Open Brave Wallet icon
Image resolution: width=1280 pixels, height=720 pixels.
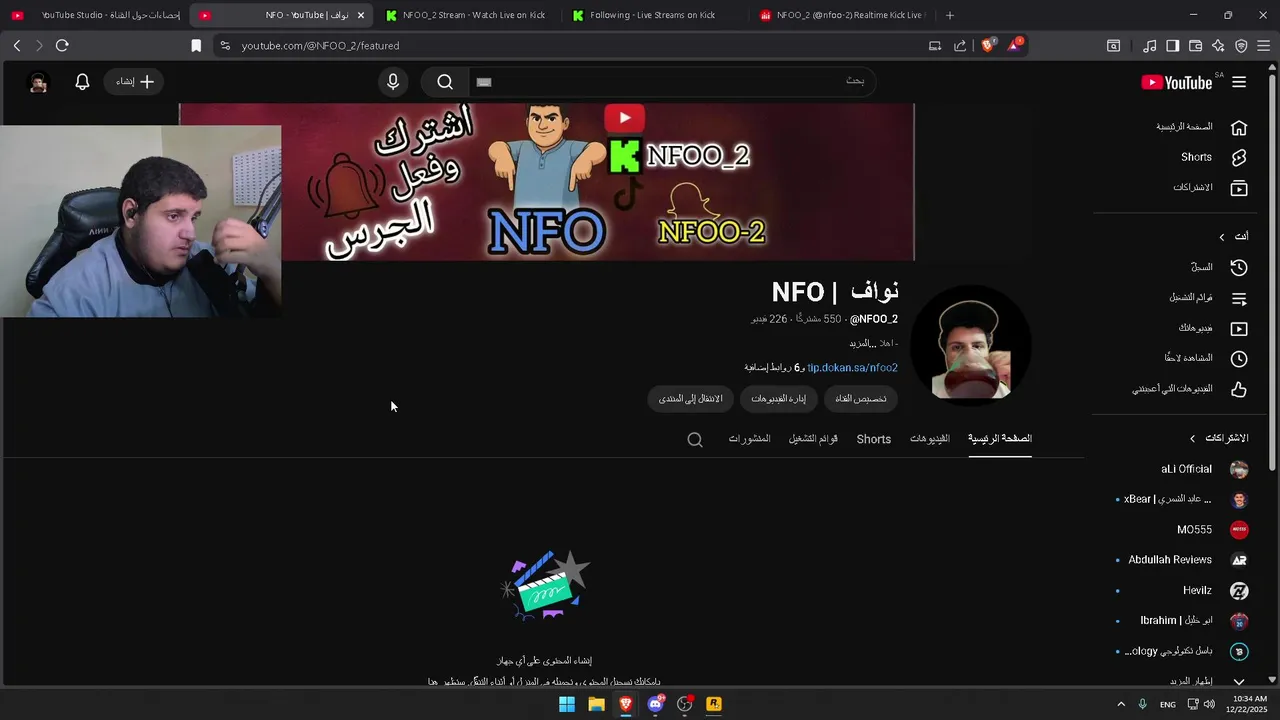tap(1195, 45)
